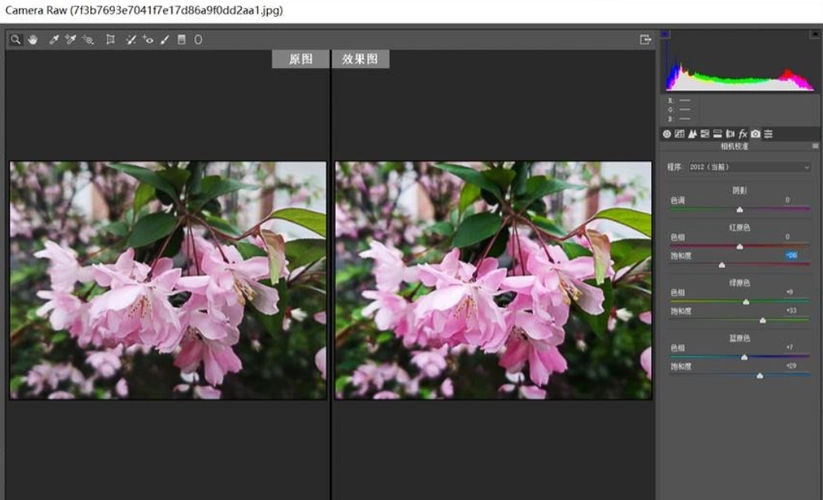Viewport: 823px width, 500px height.
Task: Select the Adjustment Brush tool
Action: pyautogui.click(x=164, y=39)
